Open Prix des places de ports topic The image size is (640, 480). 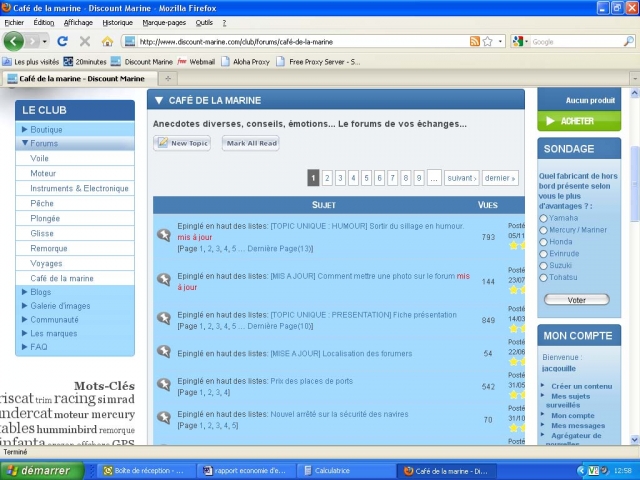point(311,381)
